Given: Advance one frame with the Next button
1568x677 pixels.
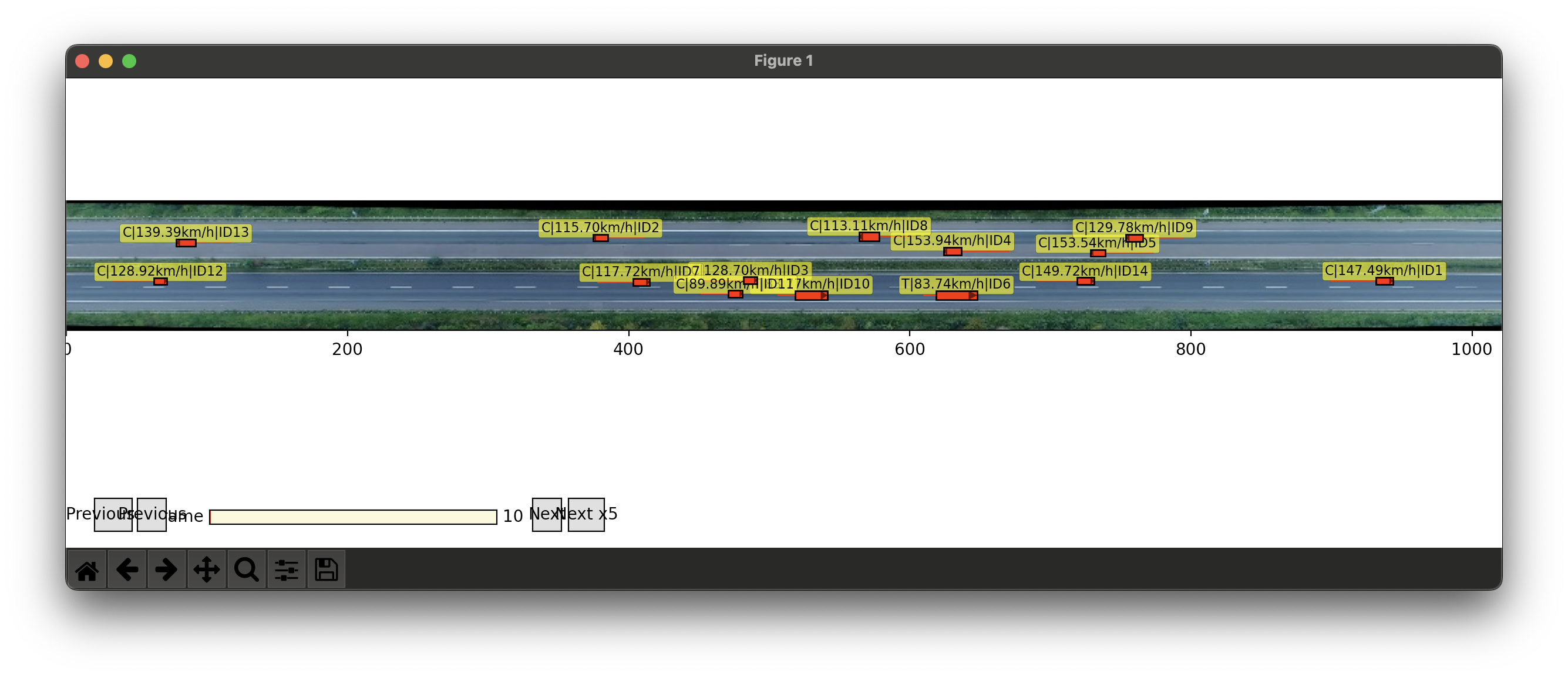Looking at the screenshot, I should click(546, 515).
